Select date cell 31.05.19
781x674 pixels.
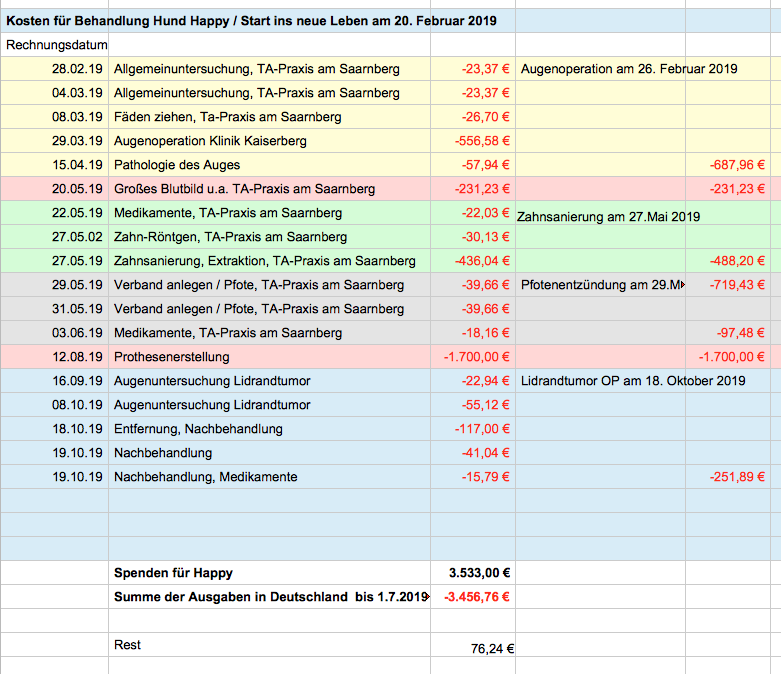click(x=55, y=308)
